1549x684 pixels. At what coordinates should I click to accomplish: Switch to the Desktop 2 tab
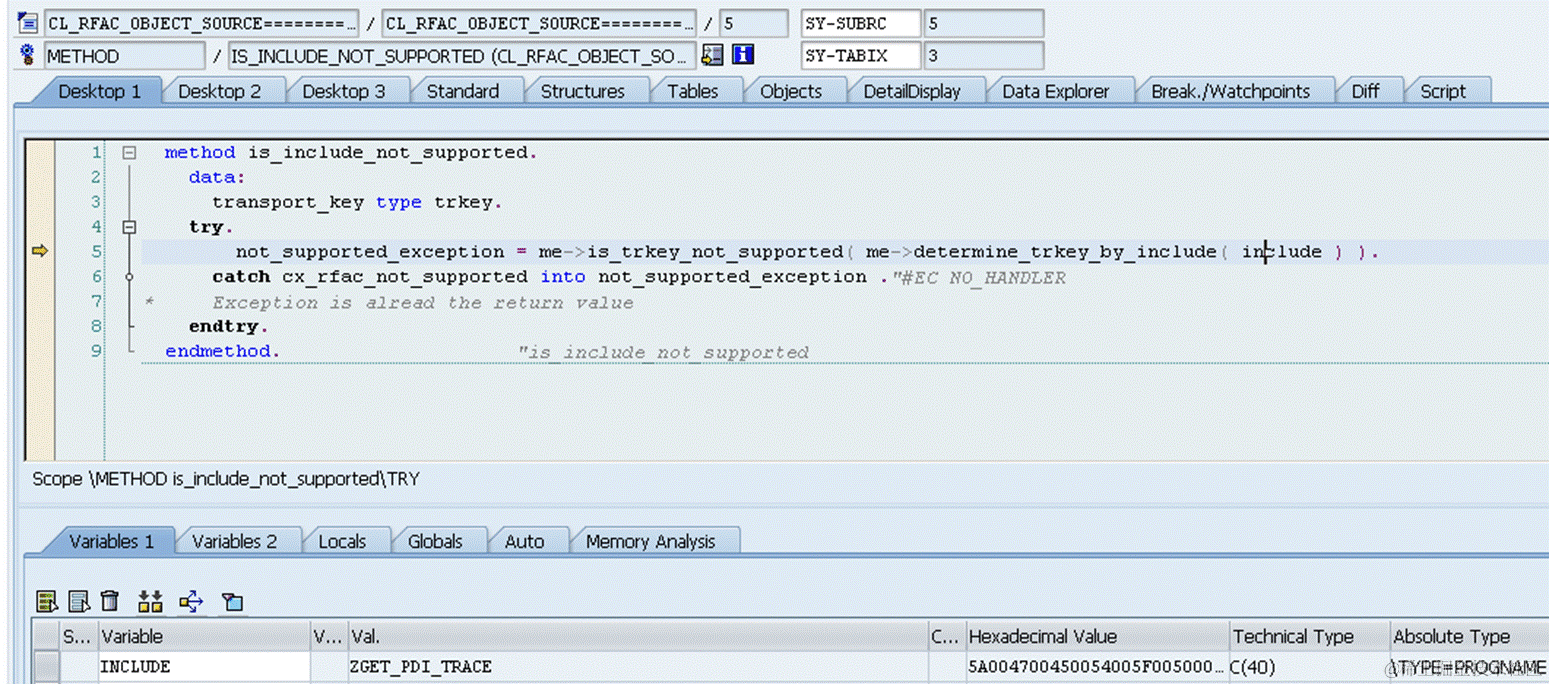(219, 91)
